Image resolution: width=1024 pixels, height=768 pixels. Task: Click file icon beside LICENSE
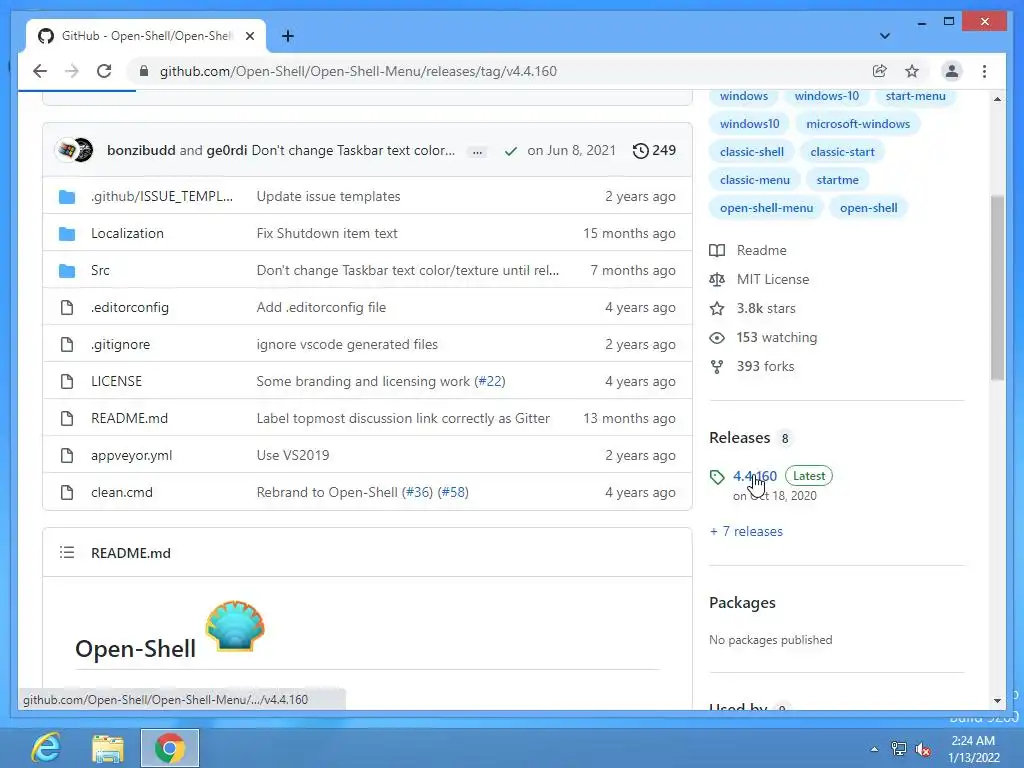[67, 381]
